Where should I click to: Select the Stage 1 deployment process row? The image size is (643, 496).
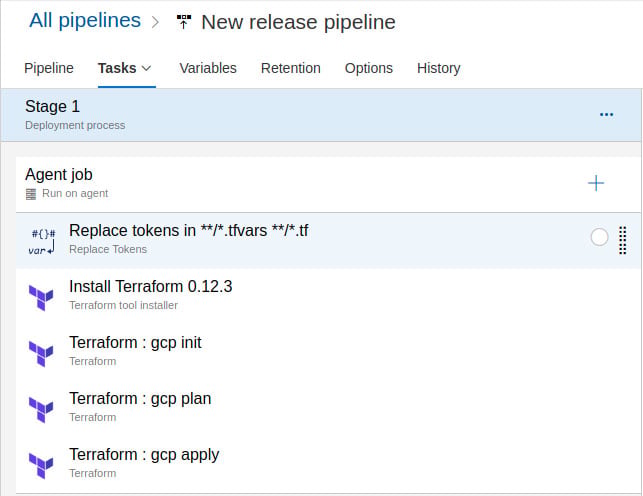click(321, 115)
